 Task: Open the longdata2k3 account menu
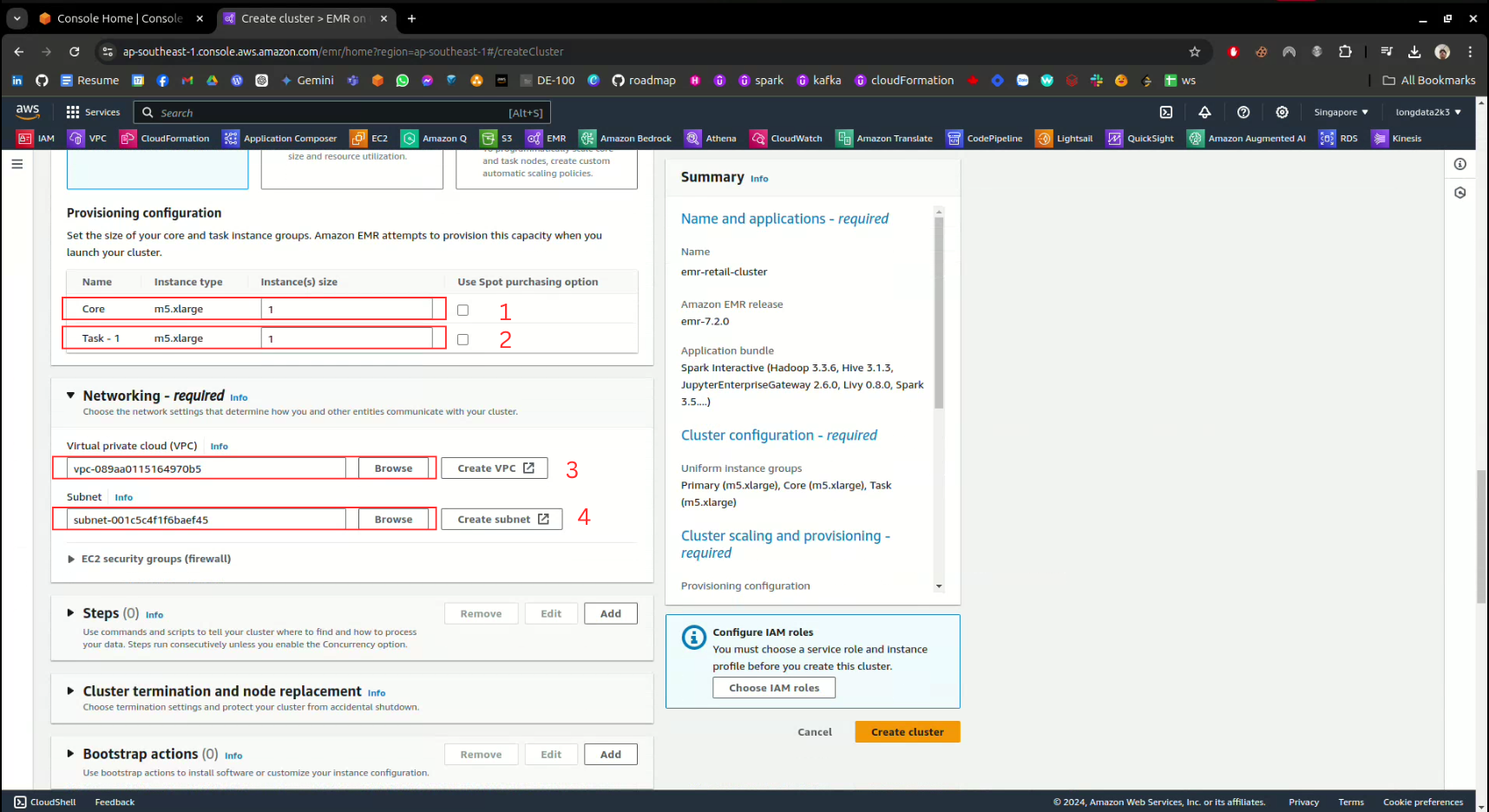coord(1427,112)
